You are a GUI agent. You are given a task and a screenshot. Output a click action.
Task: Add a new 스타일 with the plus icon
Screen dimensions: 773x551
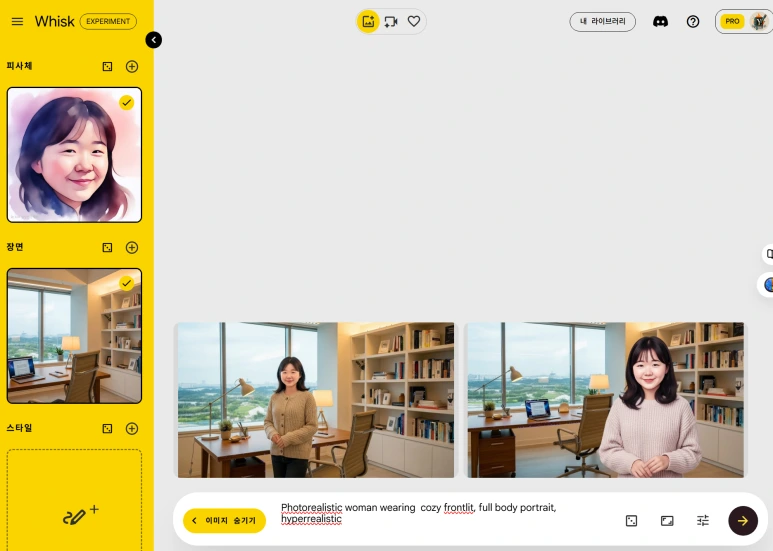point(132,429)
